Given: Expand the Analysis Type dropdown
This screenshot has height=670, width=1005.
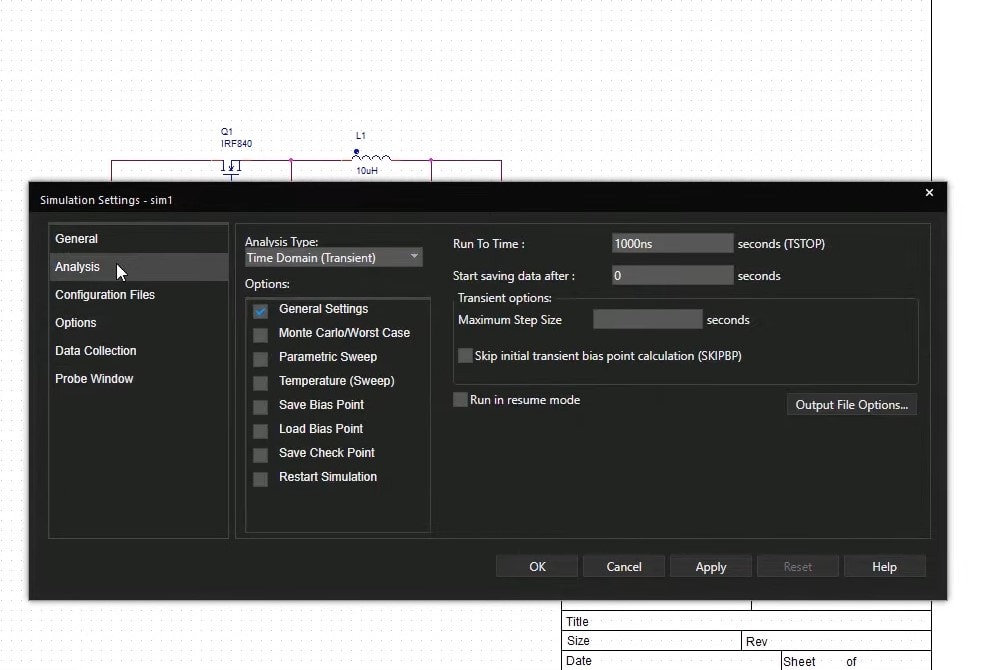Looking at the screenshot, I should click(x=333, y=258).
